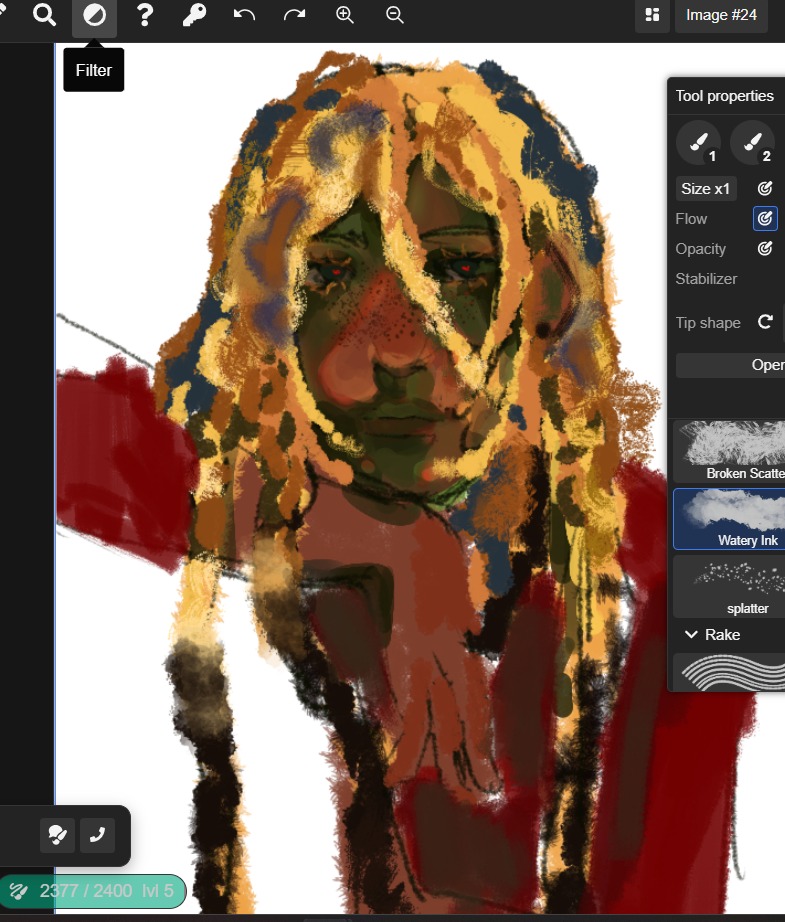Click the Flow label
This screenshot has height=922, width=785.
[x=691, y=219]
